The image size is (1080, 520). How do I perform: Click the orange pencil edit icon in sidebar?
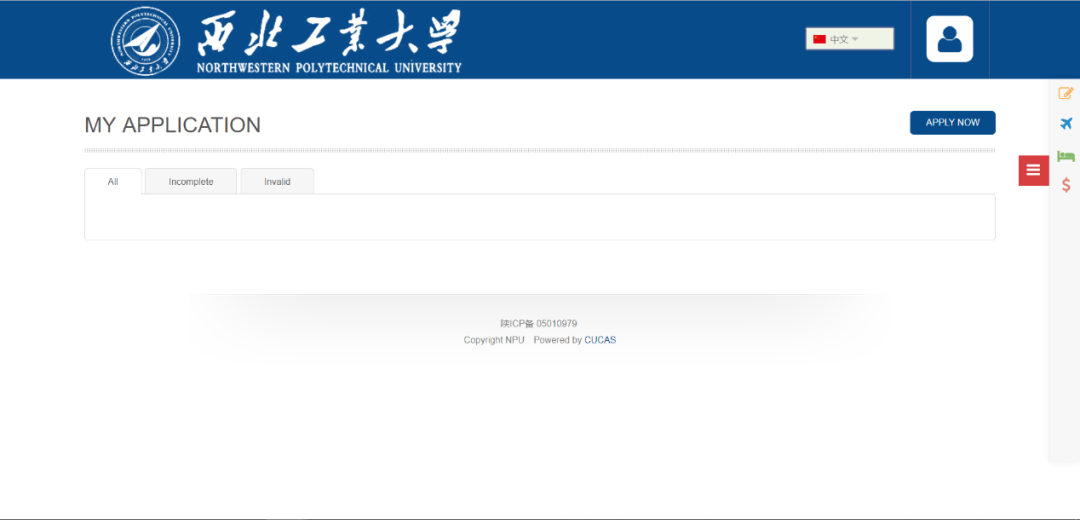(x=1066, y=93)
